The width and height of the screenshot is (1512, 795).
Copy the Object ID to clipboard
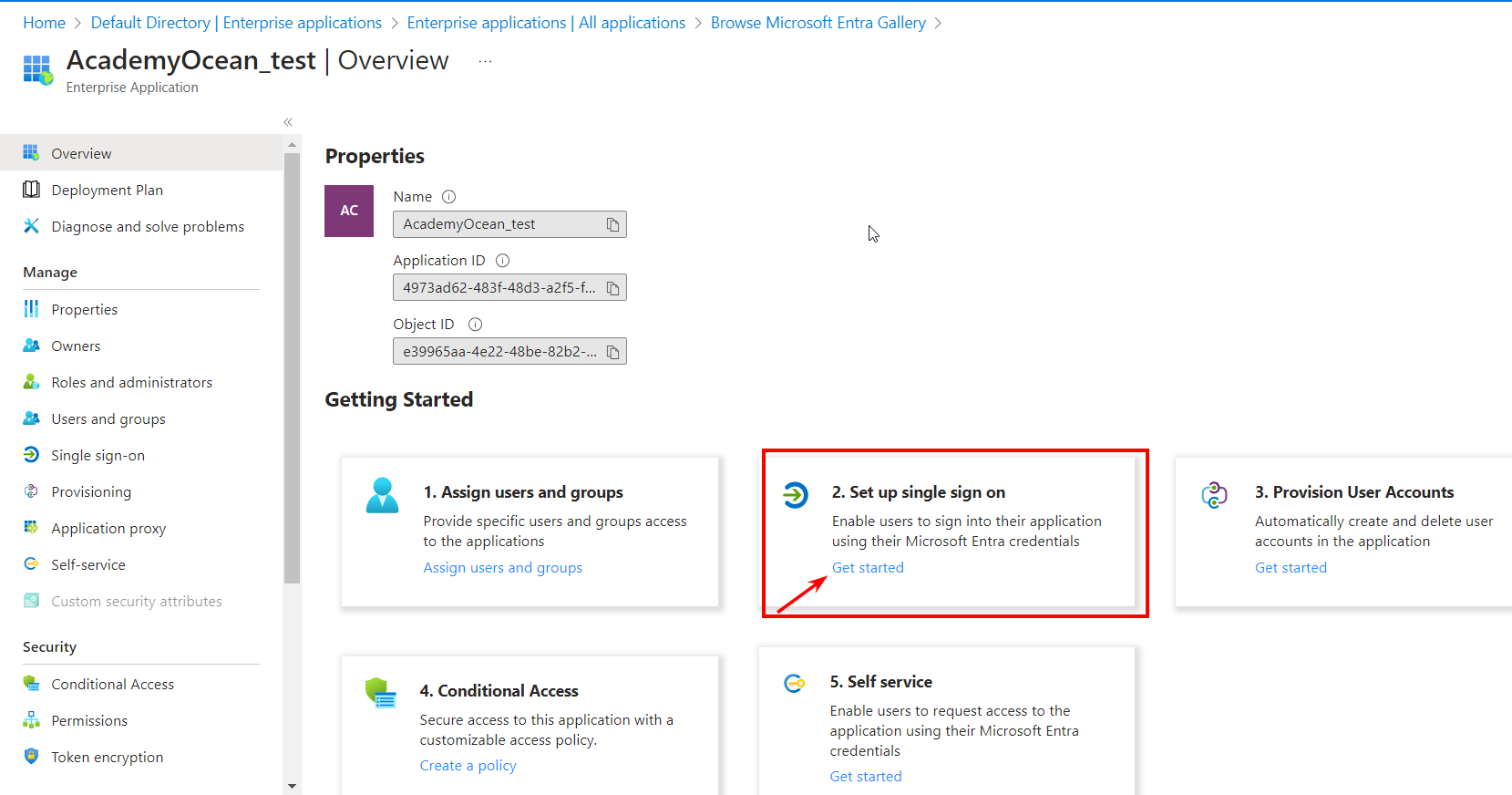coord(613,352)
